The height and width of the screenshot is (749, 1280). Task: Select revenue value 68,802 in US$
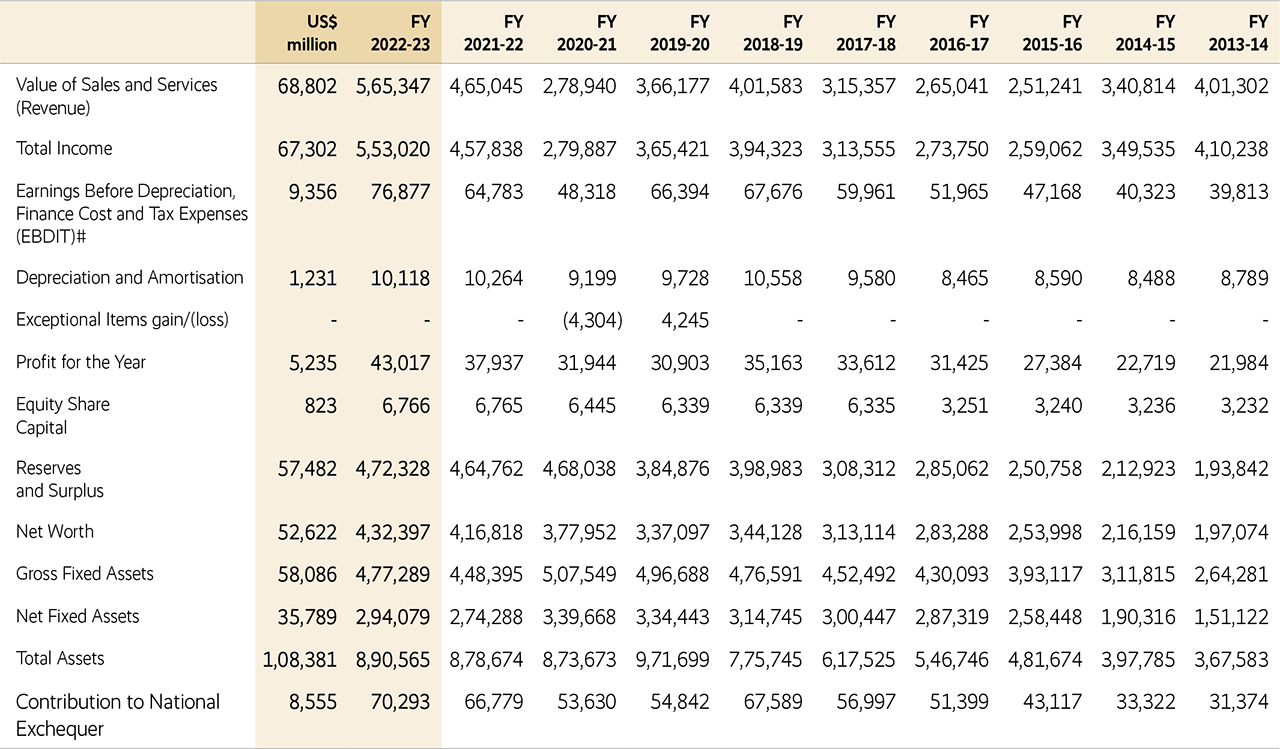[307, 87]
